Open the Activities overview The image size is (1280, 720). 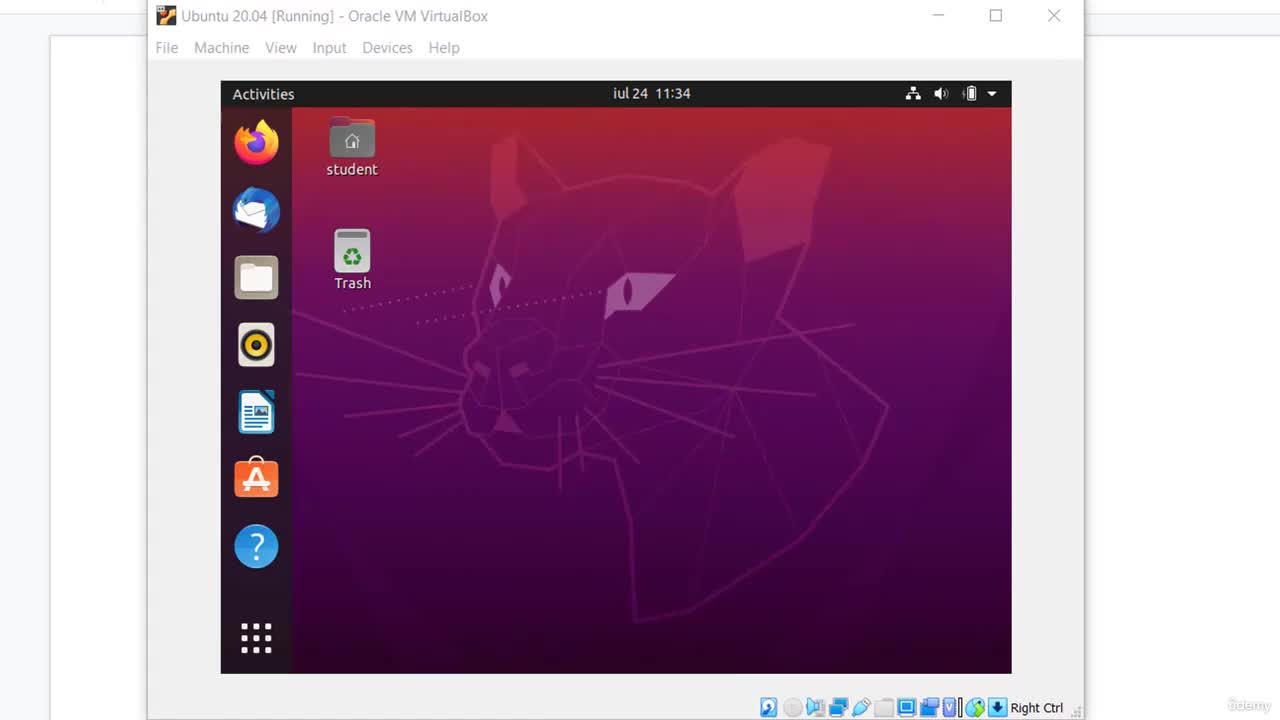(263, 94)
